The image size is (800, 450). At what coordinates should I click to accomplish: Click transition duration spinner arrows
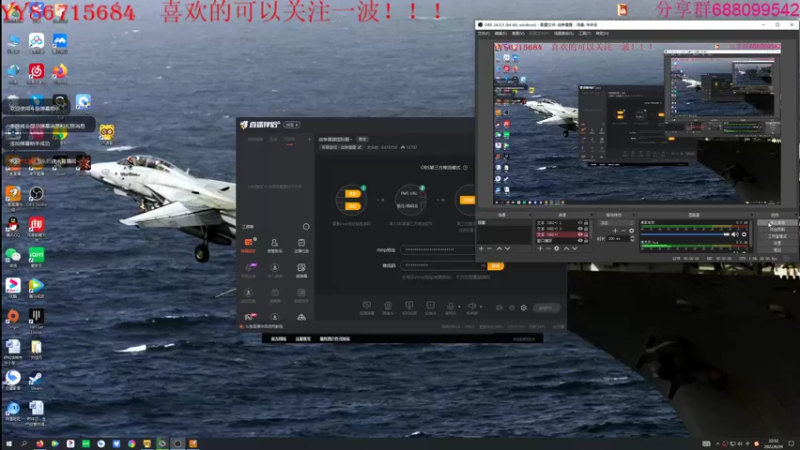tap(633, 238)
